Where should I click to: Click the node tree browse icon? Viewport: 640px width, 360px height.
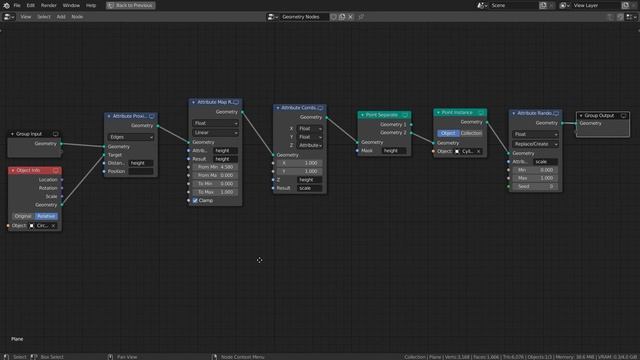tap(272, 17)
